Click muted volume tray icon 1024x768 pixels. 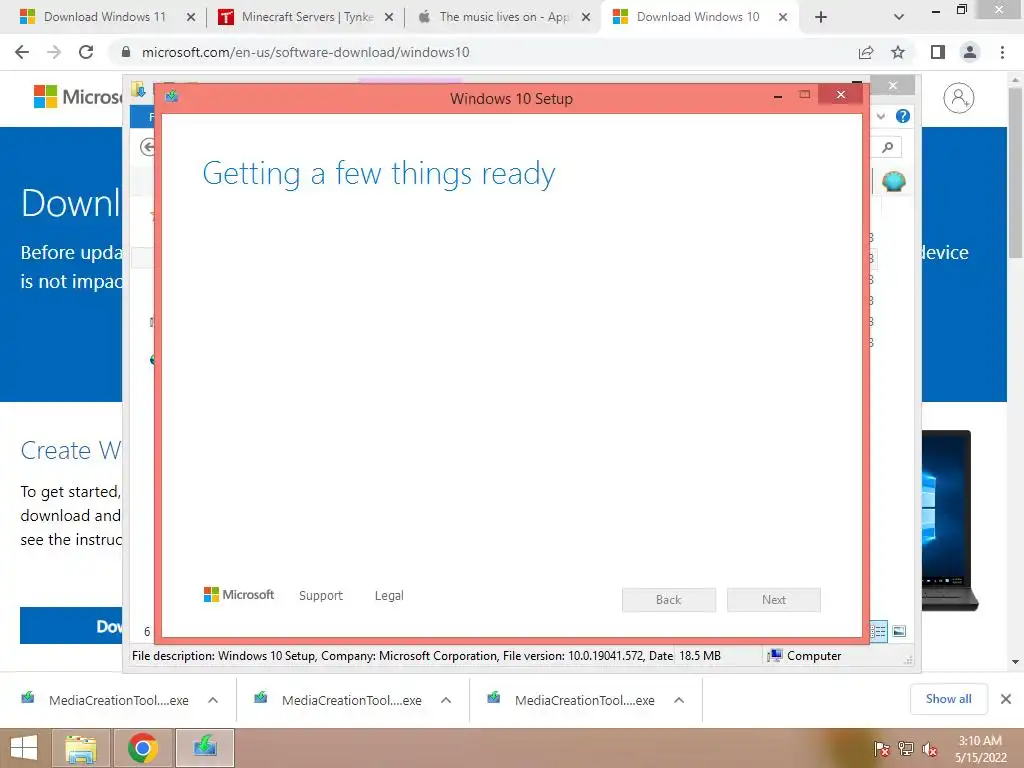[x=930, y=749]
